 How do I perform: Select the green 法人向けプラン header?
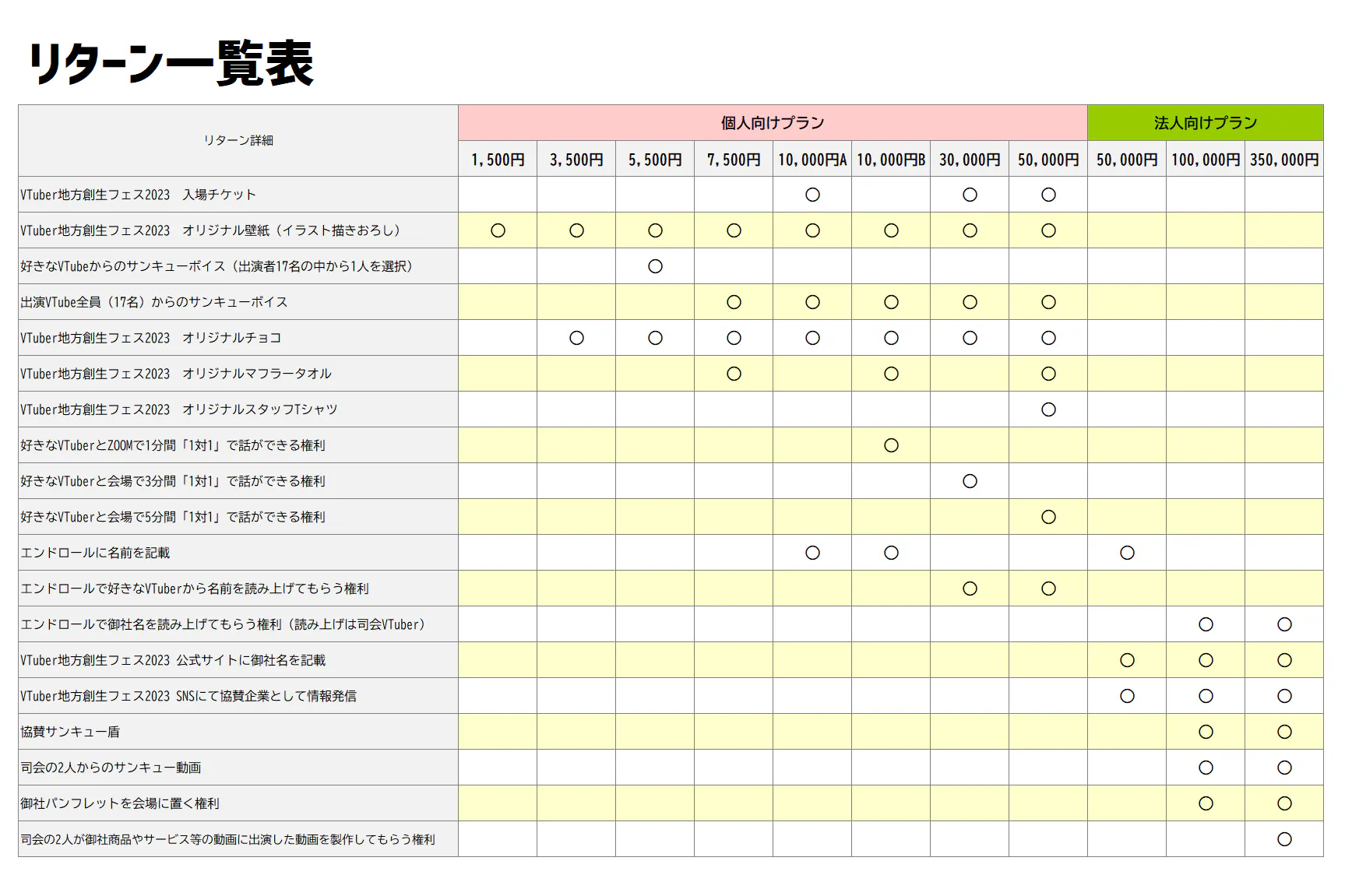(1205, 123)
